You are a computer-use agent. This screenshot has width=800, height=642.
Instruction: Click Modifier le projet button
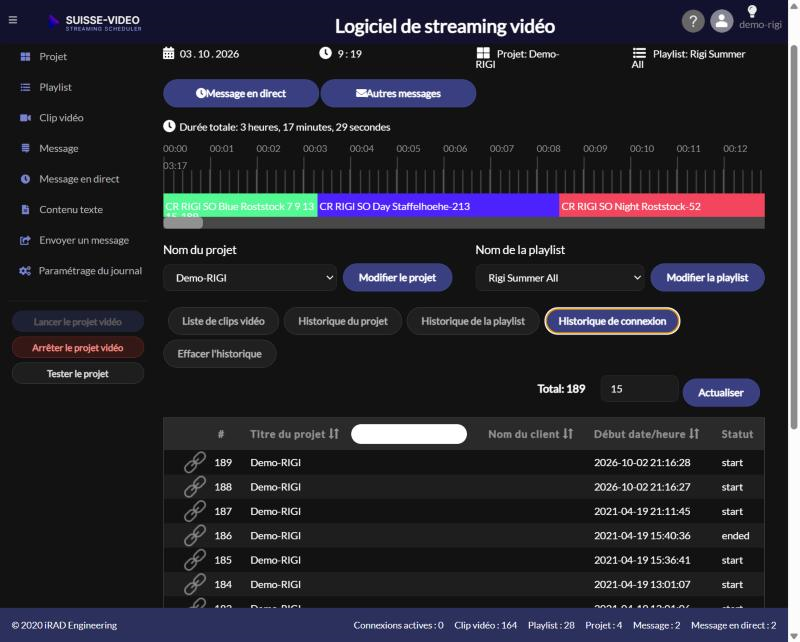coord(397,278)
